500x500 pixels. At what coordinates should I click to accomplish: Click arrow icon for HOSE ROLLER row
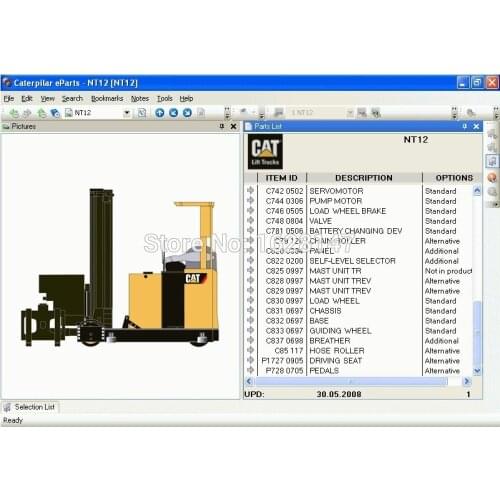click(250, 350)
